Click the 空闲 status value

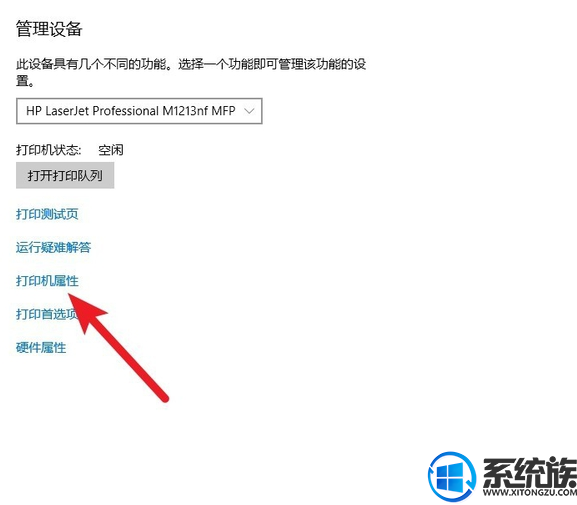[x=111, y=150]
